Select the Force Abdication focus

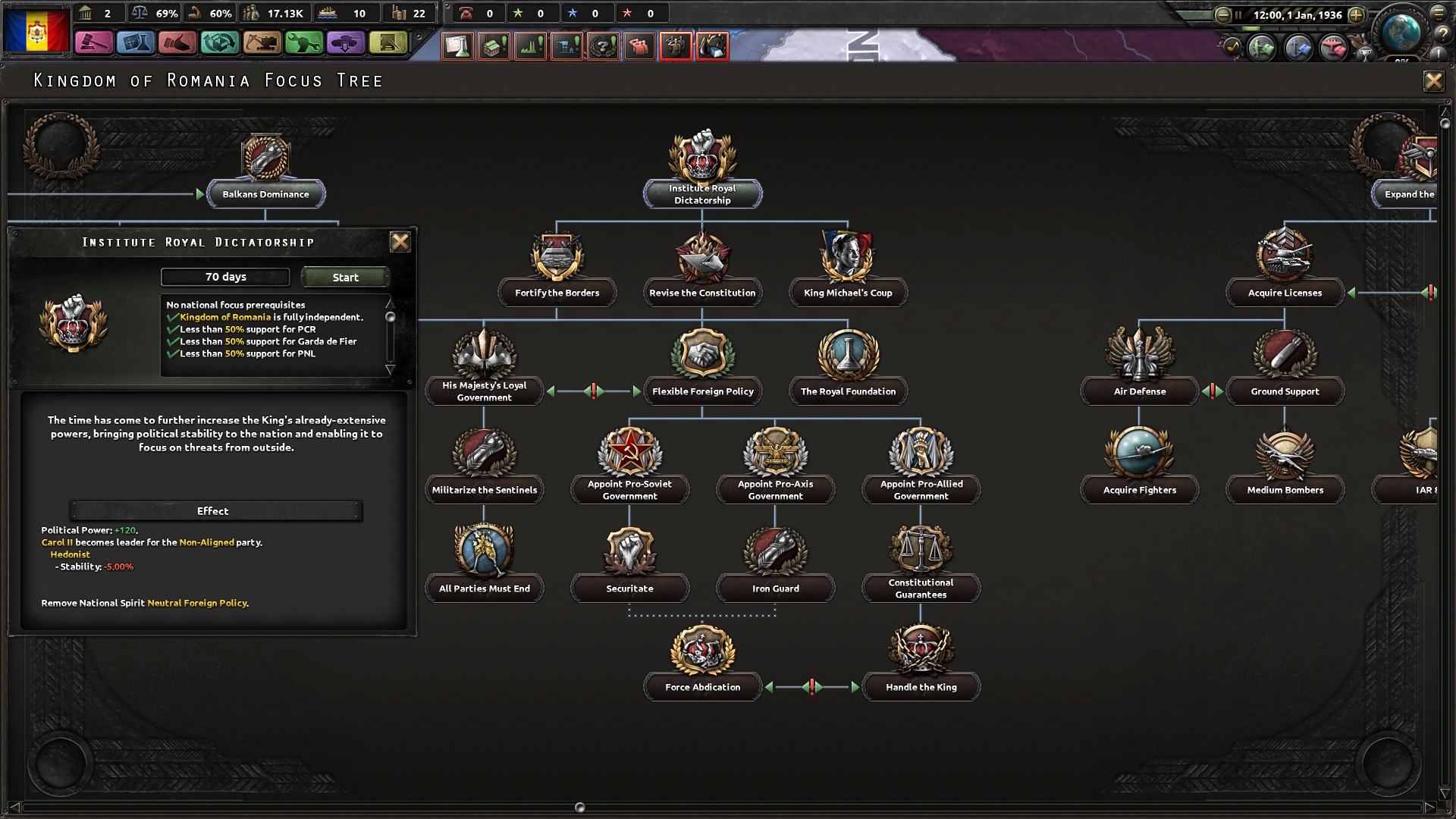702,687
